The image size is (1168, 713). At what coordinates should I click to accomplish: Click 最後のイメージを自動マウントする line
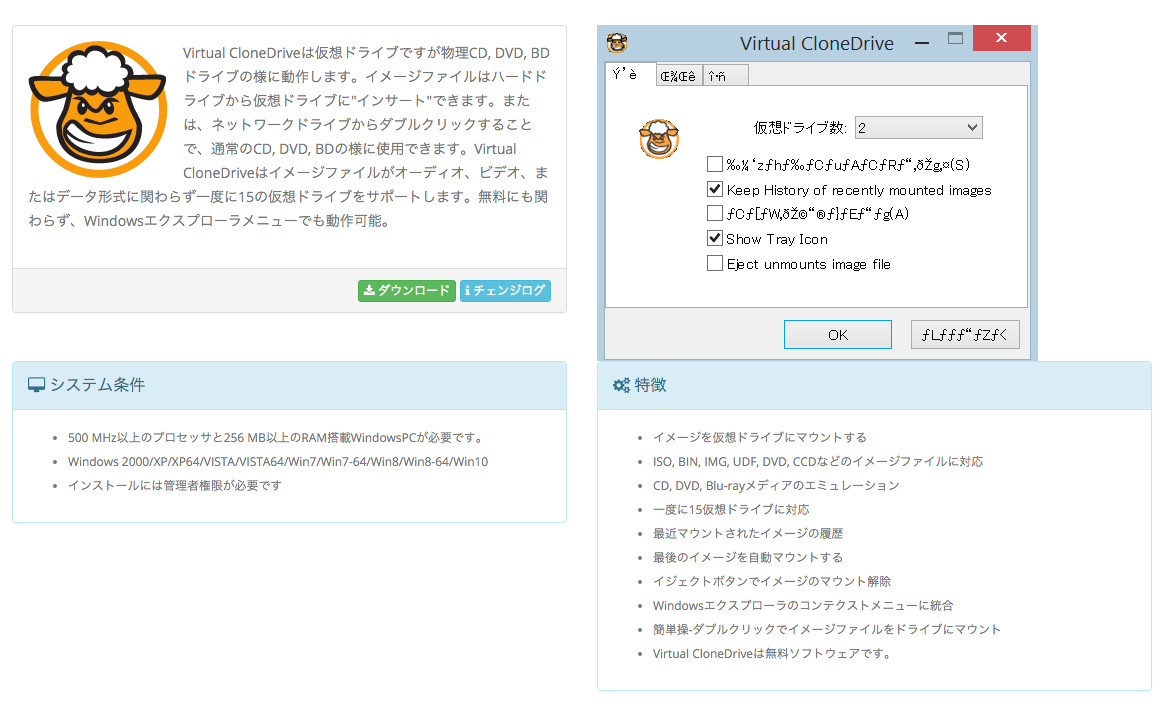pos(748,557)
